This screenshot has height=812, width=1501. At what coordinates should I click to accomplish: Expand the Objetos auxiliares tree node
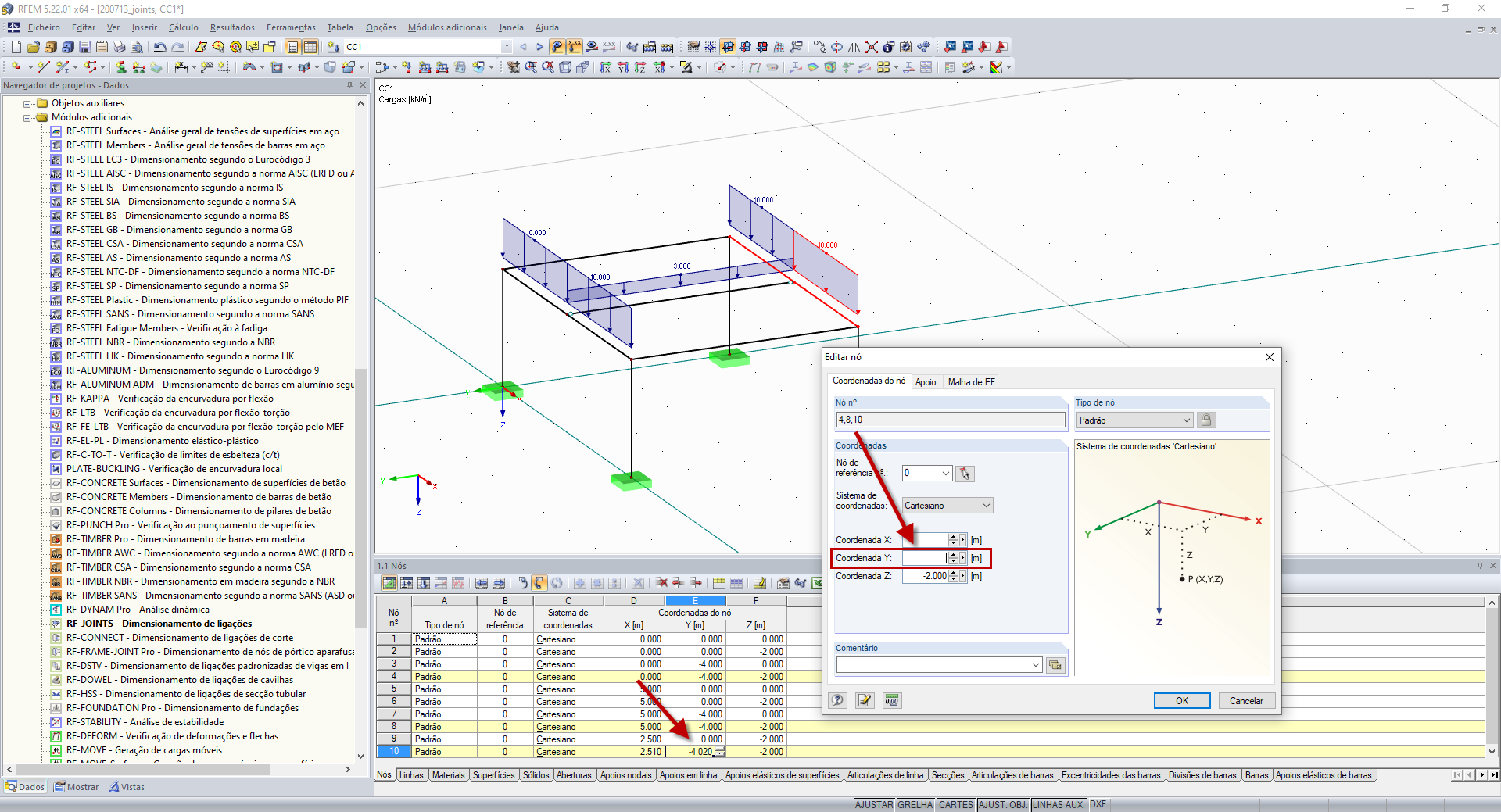pos(27,104)
